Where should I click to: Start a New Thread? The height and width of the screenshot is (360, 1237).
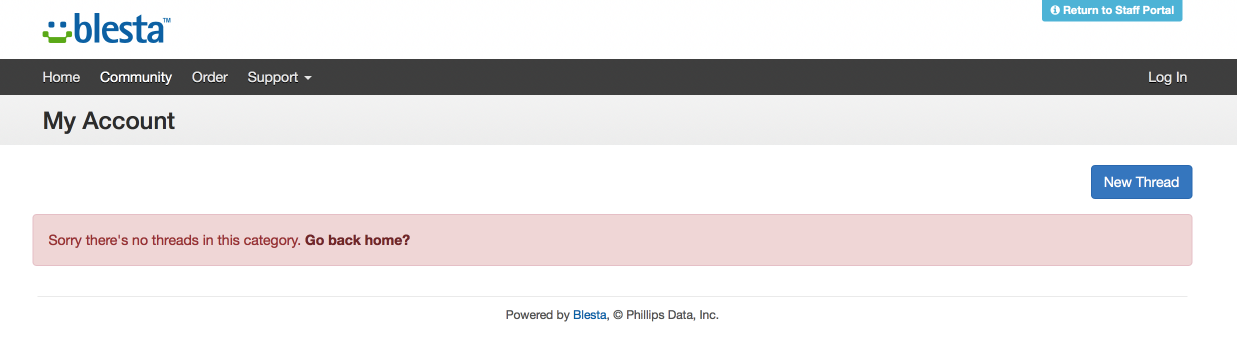click(x=1141, y=182)
